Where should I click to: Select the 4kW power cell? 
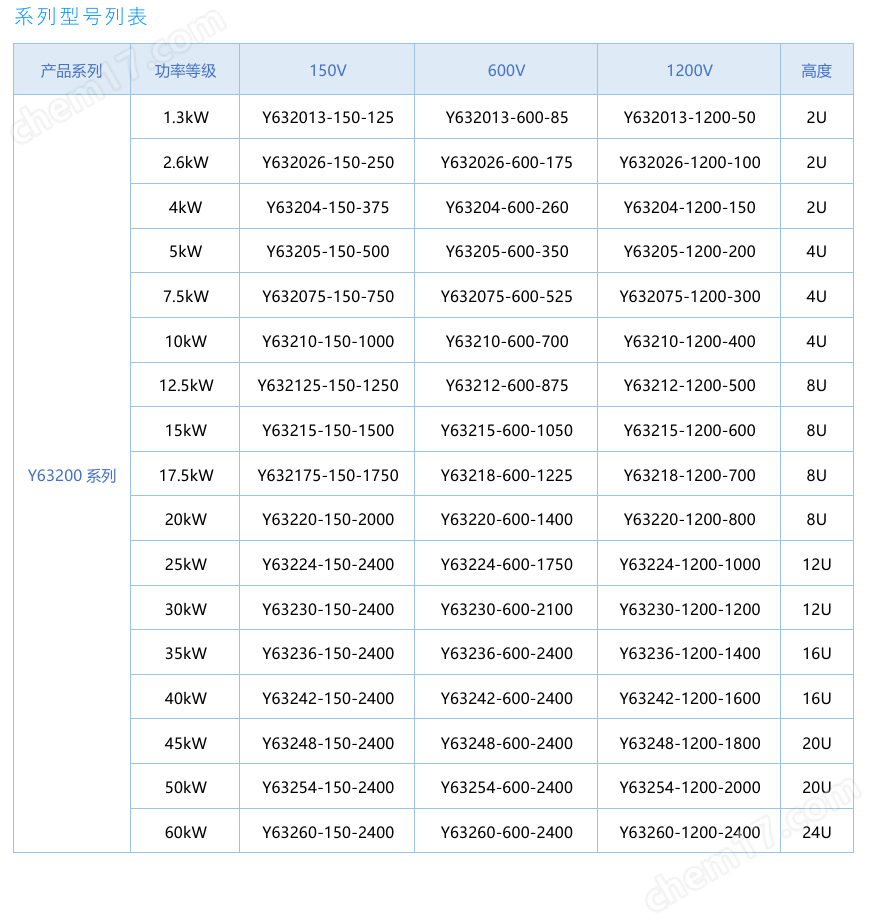click(185, 207)
